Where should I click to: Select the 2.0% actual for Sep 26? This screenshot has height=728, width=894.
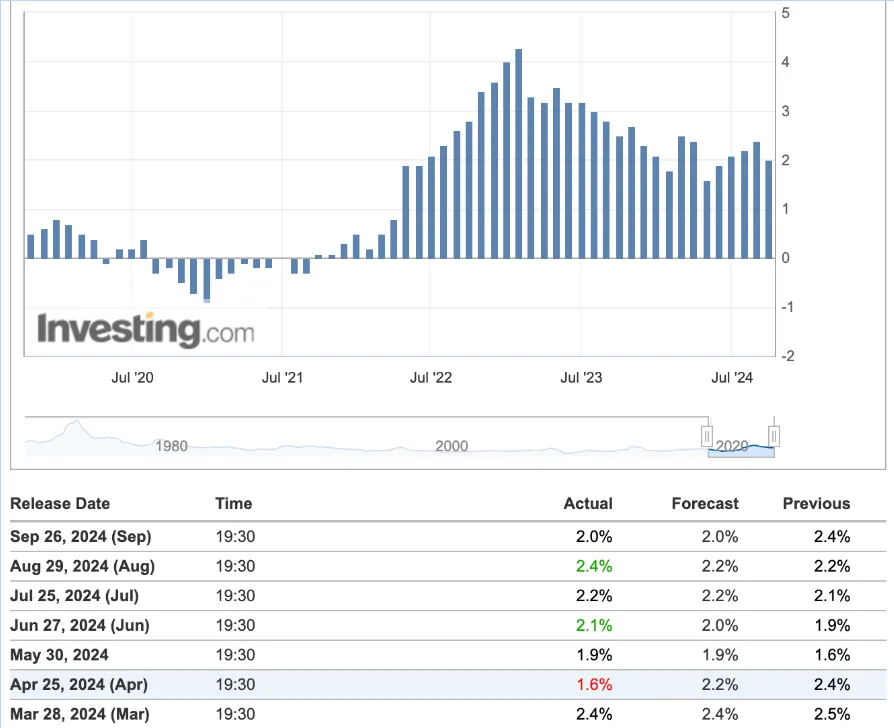coord(594,536)
